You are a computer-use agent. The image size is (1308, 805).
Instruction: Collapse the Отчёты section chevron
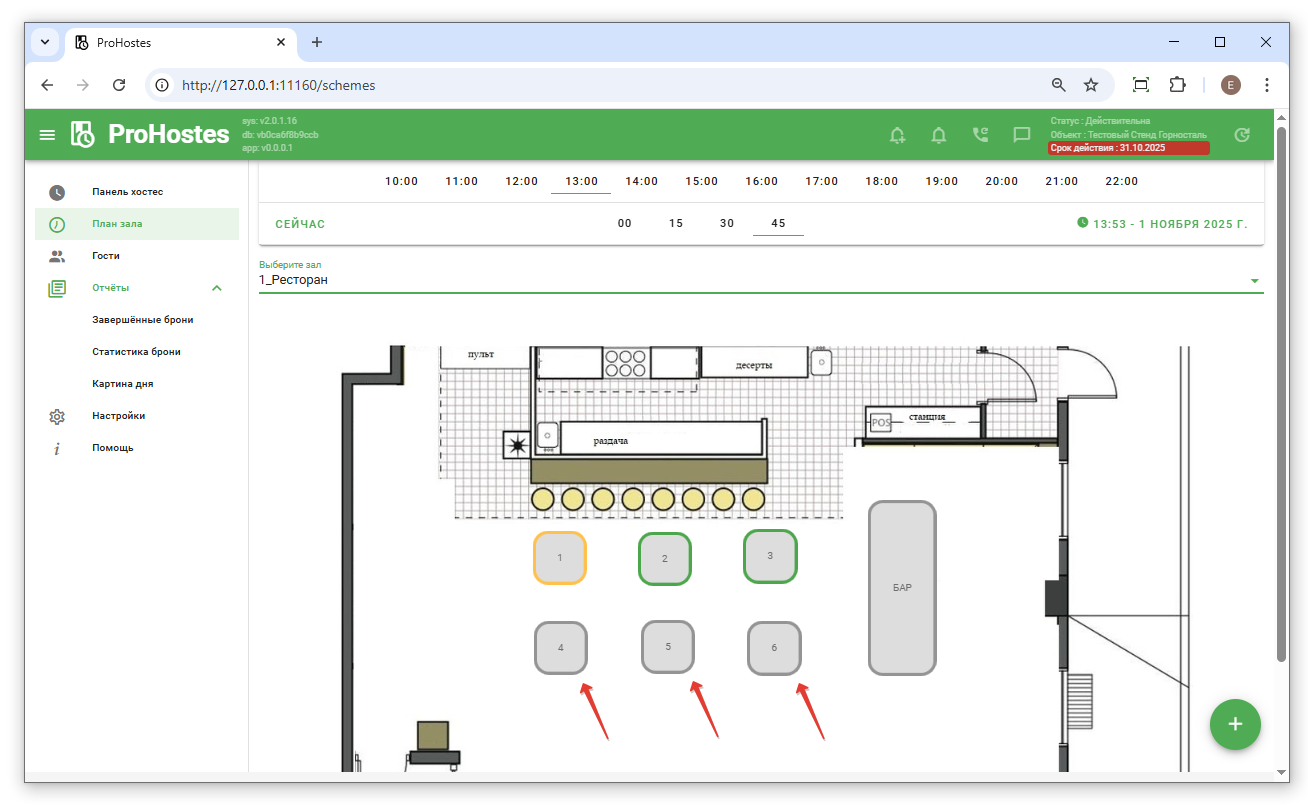click(216, 288)
